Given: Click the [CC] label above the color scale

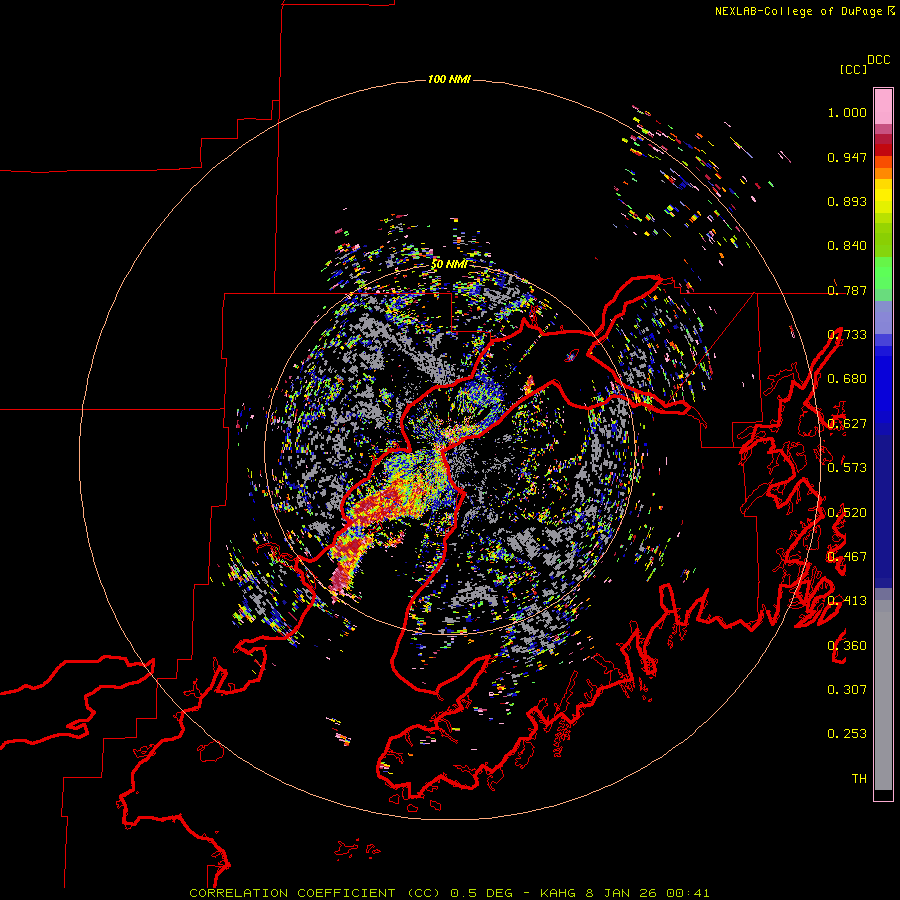Looking at the screenshot, I should pyautogui.click(x=853, y=69).
